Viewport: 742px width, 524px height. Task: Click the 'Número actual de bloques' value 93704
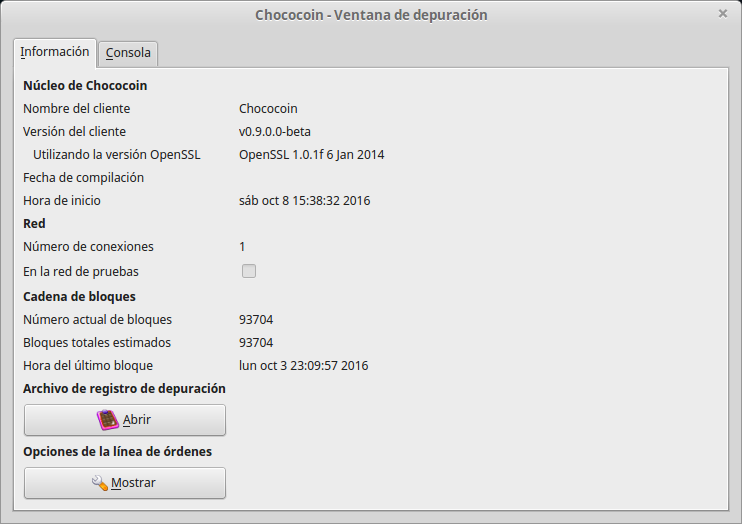click(x=256, y=320)
